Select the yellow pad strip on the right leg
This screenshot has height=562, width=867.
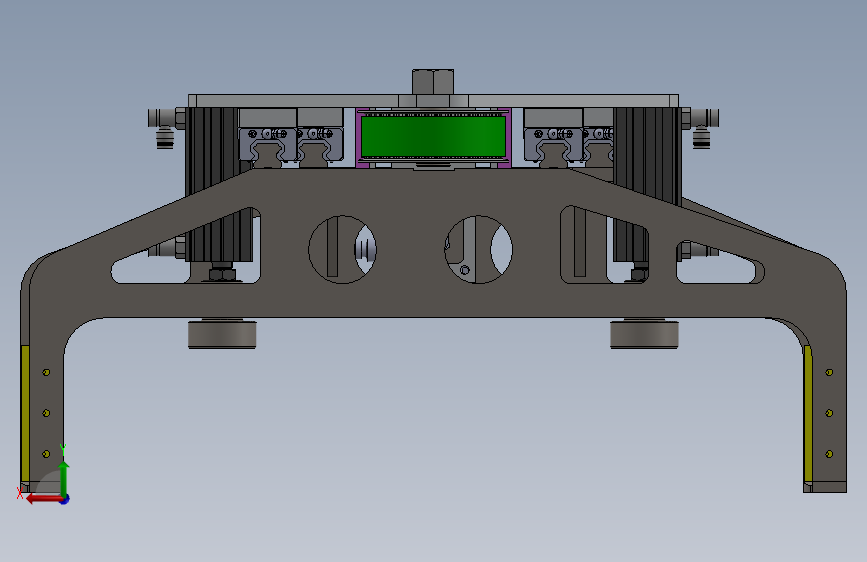point(808,414)
